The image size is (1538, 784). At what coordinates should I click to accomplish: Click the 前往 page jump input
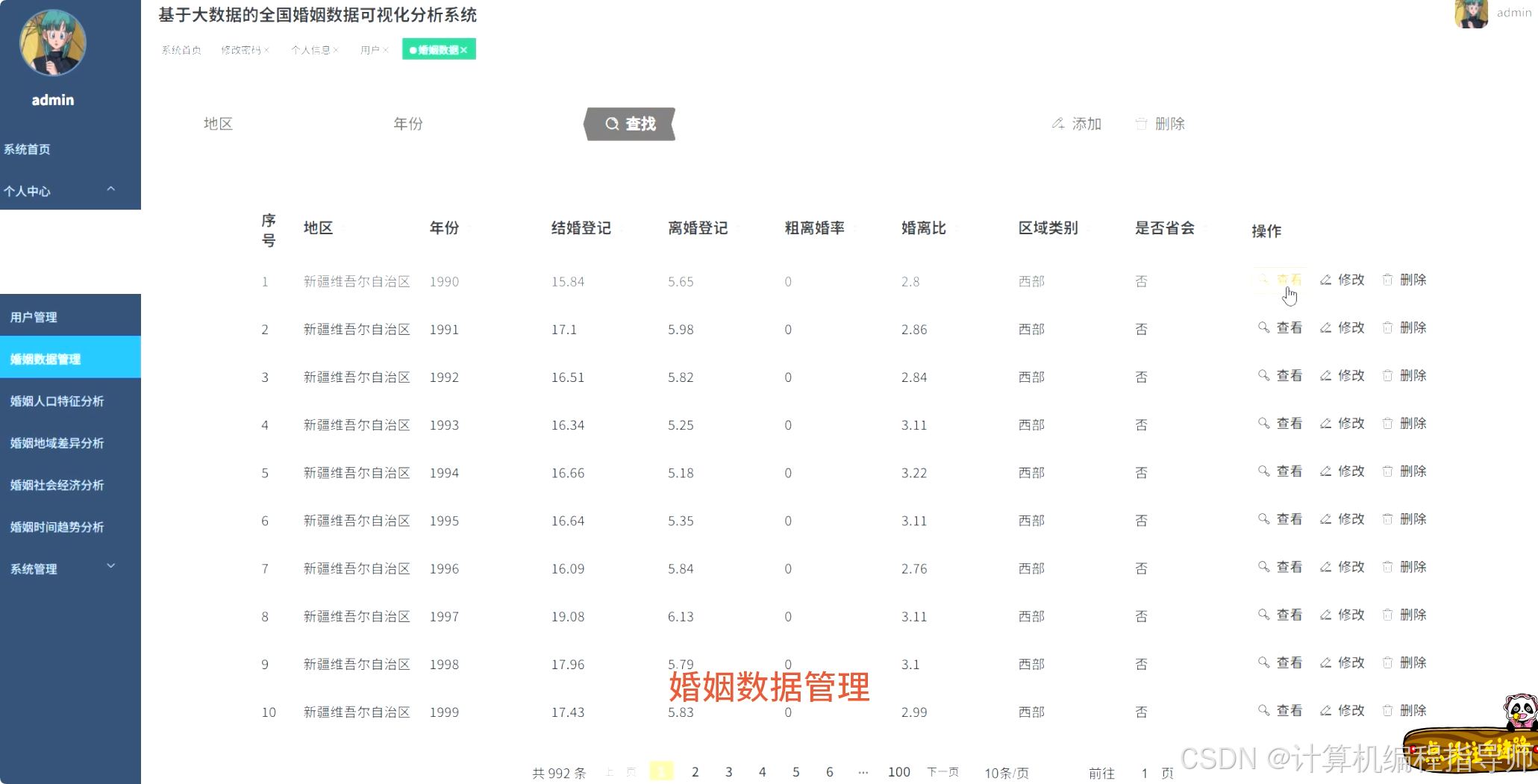[1144, 773]
